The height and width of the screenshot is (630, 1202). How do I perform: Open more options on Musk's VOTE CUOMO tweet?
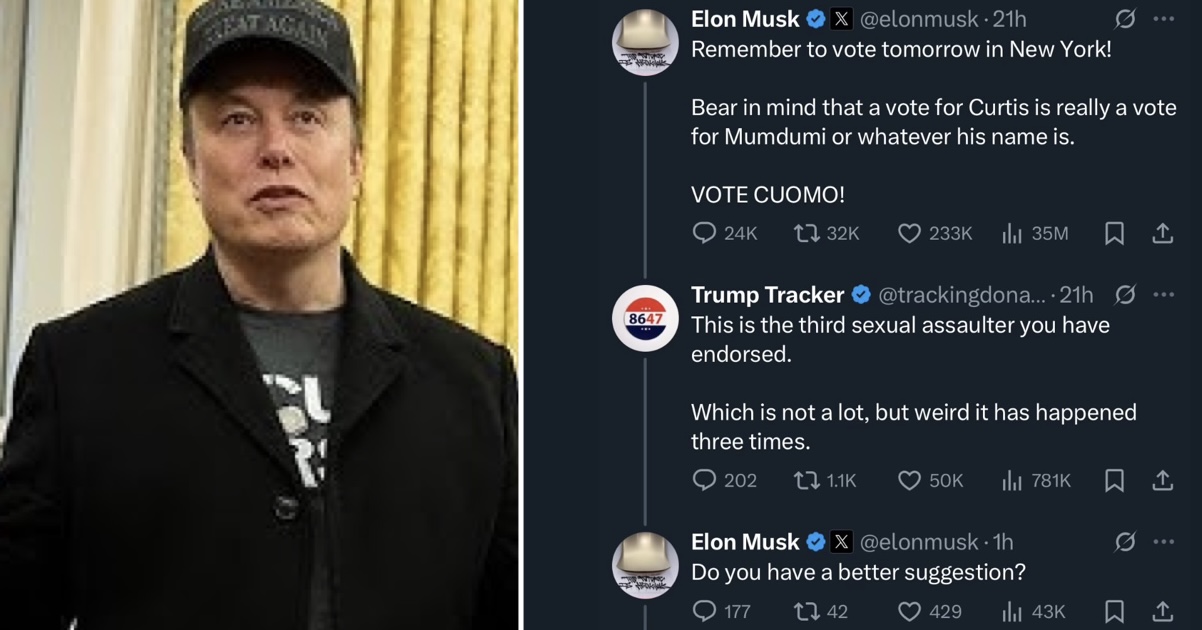click(1163, 18)
